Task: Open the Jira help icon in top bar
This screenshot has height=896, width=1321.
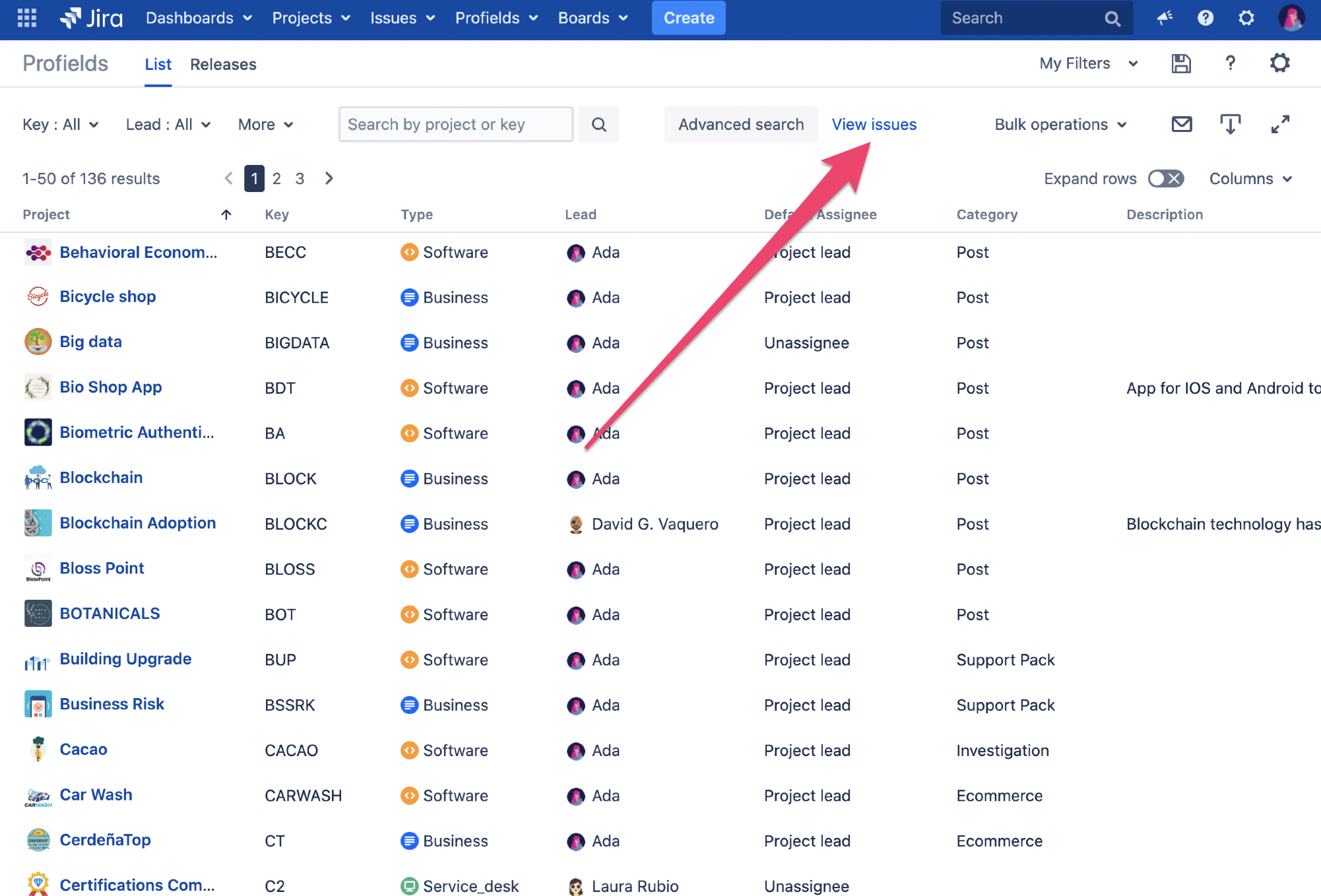Action: click(x=1206, y=18)
